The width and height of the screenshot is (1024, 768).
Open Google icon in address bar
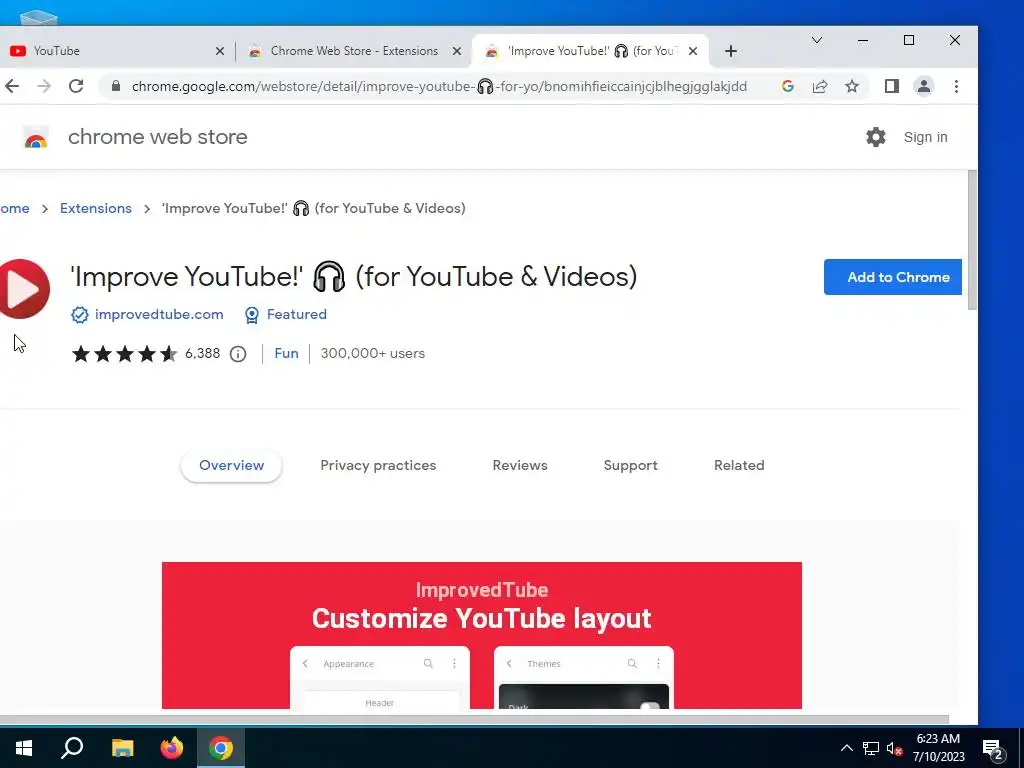coord(788,86)
